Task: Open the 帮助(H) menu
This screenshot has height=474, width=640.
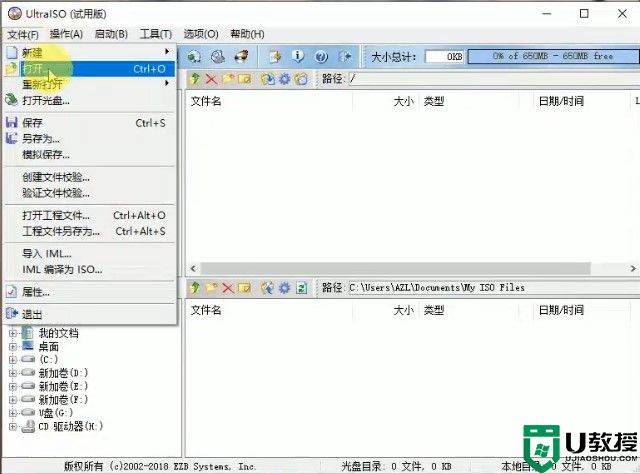Action: tap(247, 34)
